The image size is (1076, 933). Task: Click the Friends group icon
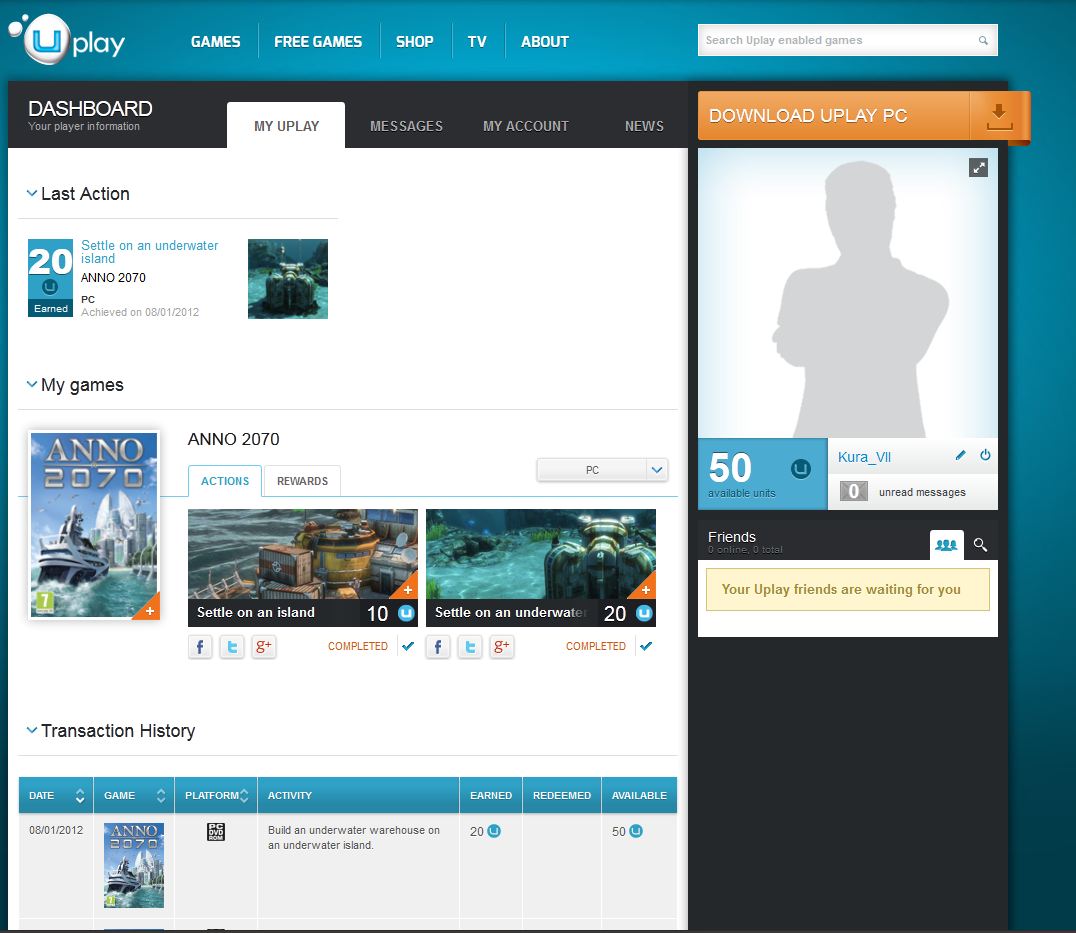coord(946,544)
